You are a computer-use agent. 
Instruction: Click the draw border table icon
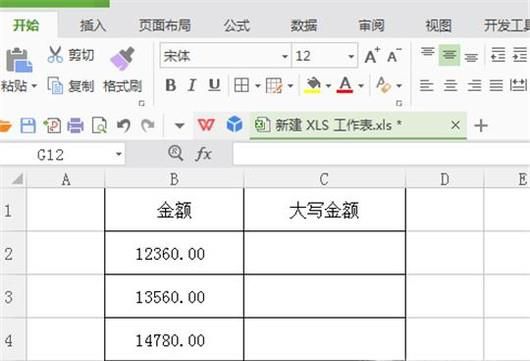[x=274, y=86]
